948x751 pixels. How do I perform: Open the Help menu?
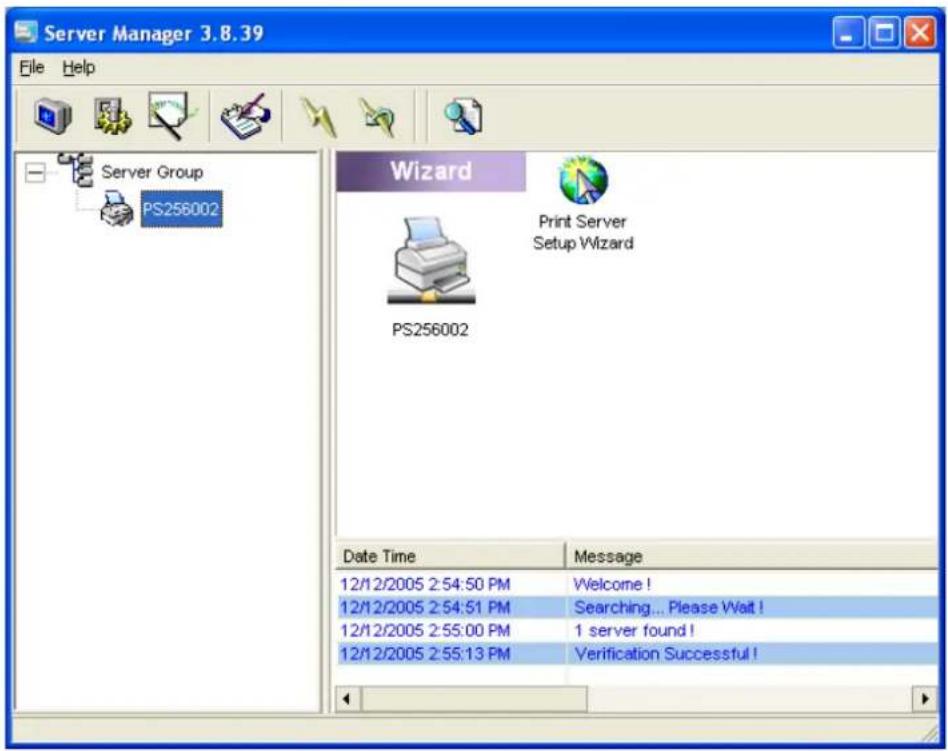click(79, 67)
